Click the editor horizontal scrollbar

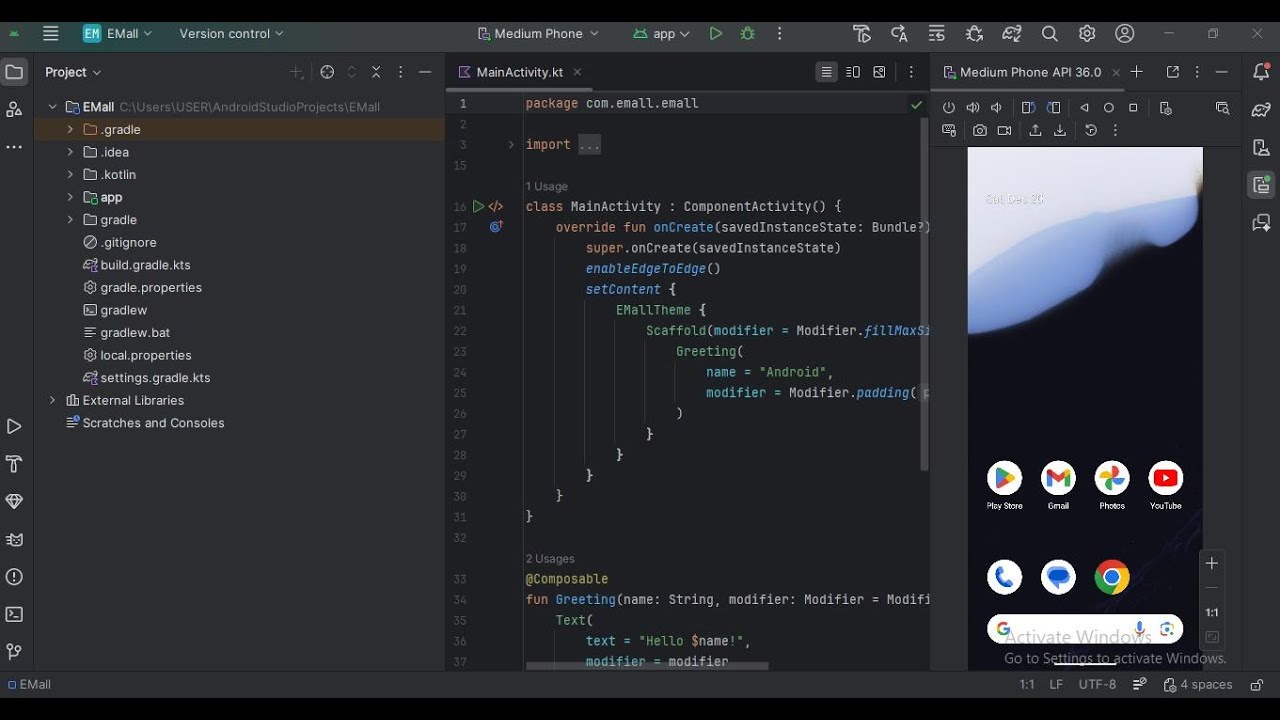pyautogui.click(x=647, y=665)
